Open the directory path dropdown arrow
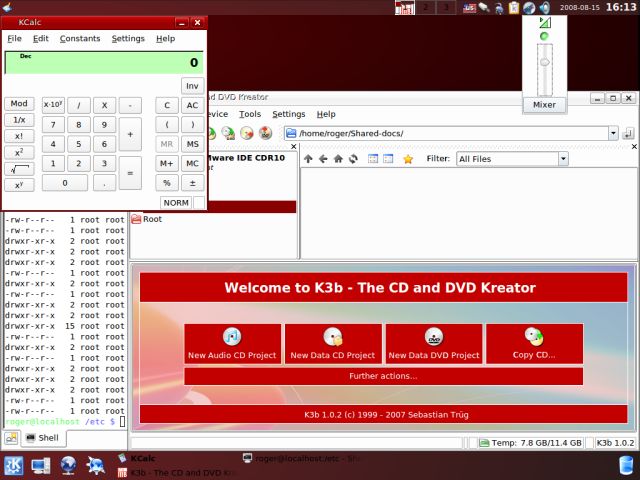 [x=612, y=133]
